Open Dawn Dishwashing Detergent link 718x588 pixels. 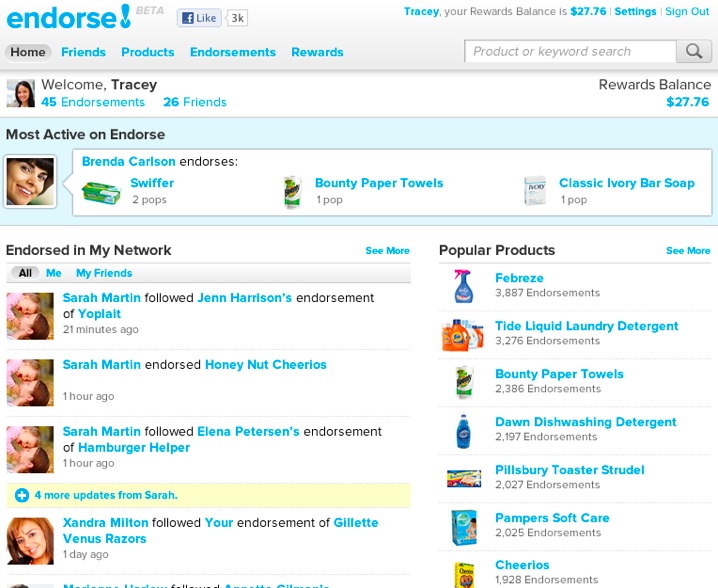[x=586, y=422]
